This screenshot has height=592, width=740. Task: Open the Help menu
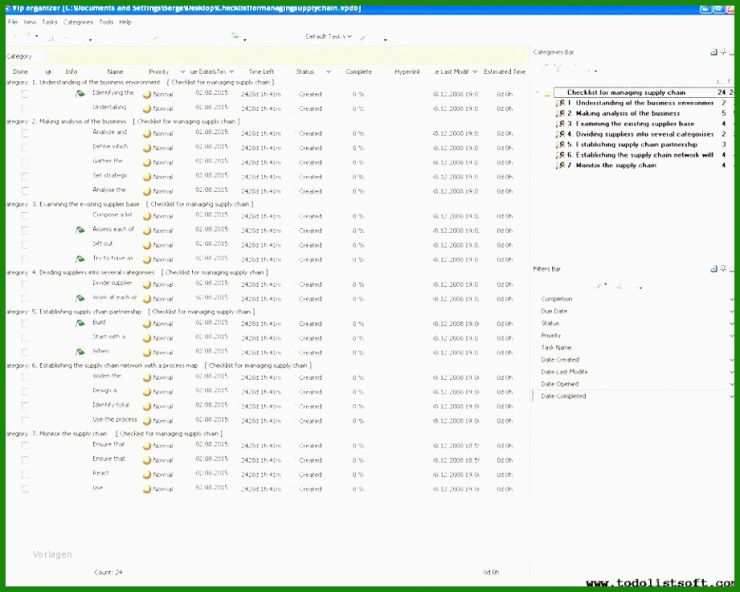pyautogui.click(x=125, y=22)
